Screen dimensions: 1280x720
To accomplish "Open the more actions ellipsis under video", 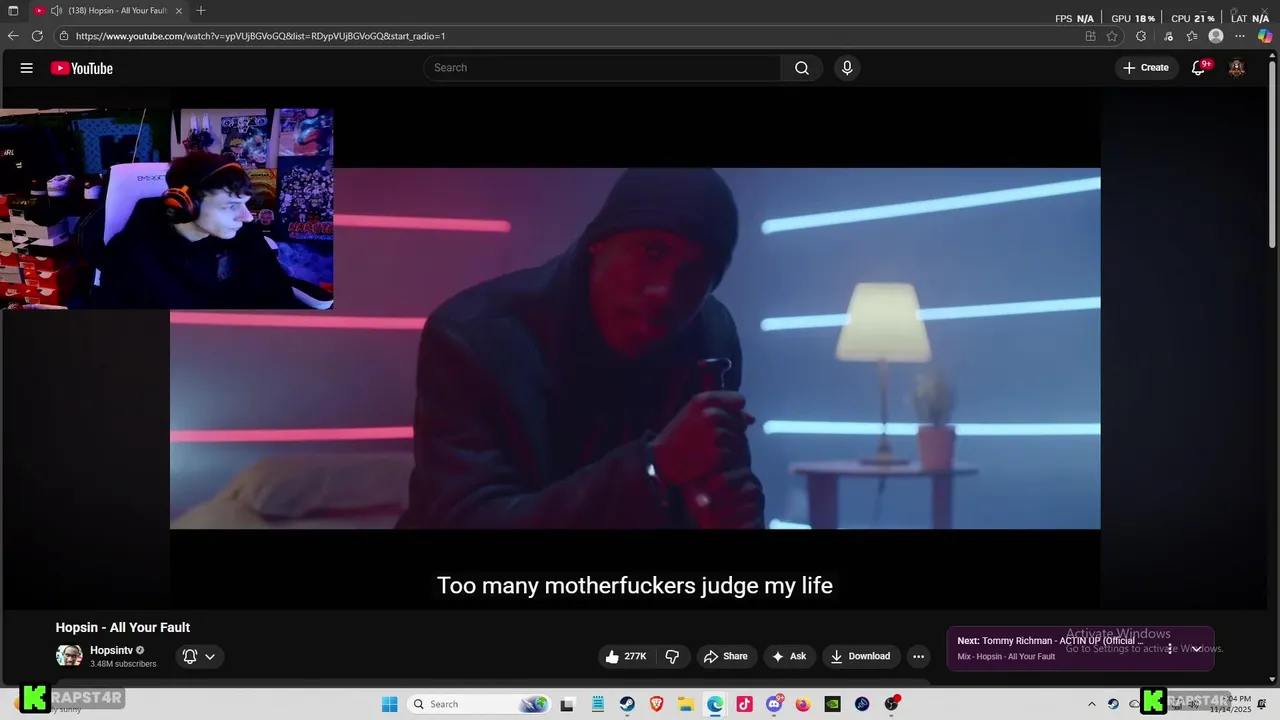I will click(x=918, y=656).
